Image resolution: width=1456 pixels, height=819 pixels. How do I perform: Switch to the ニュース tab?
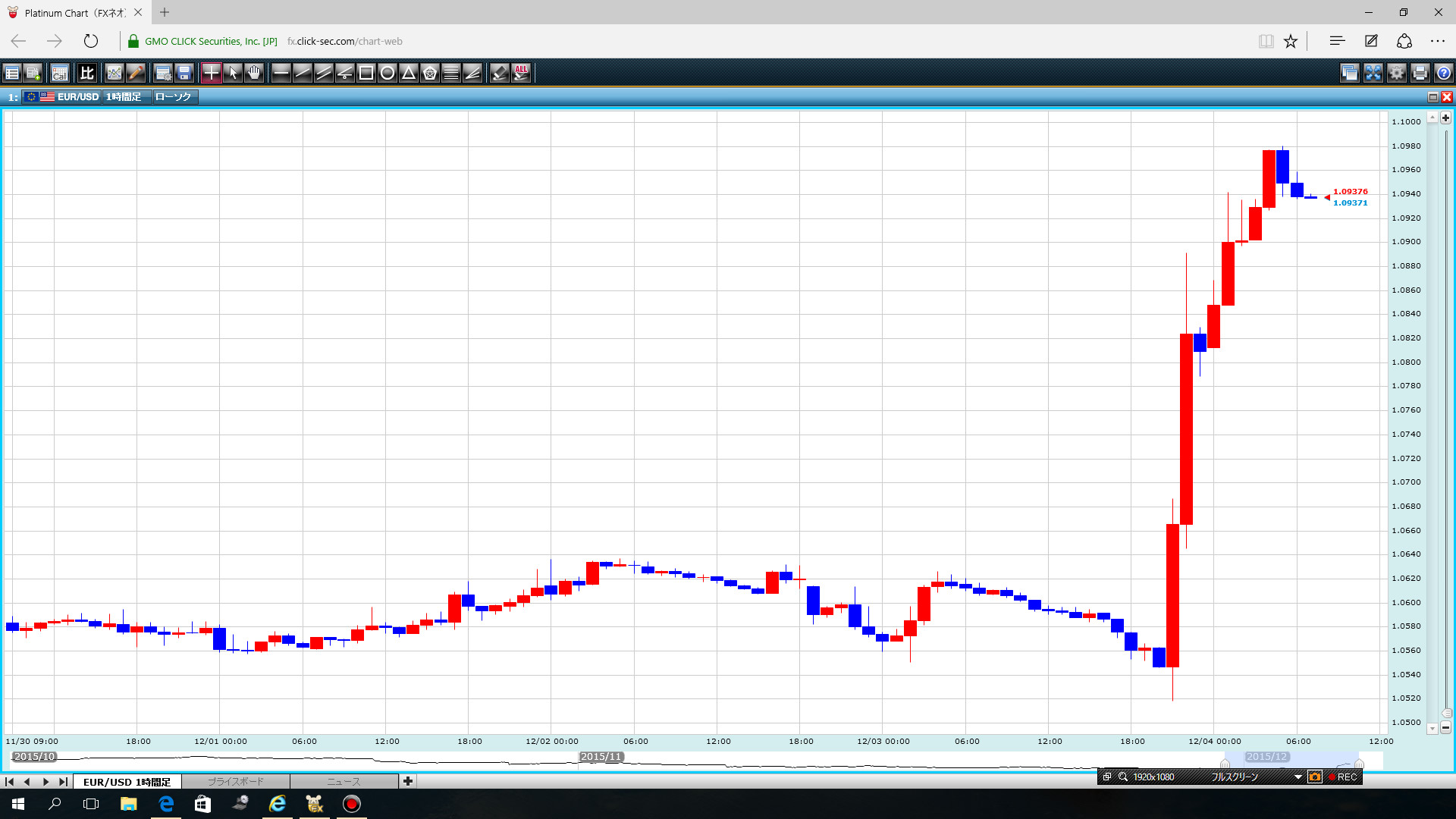[344, 781]
